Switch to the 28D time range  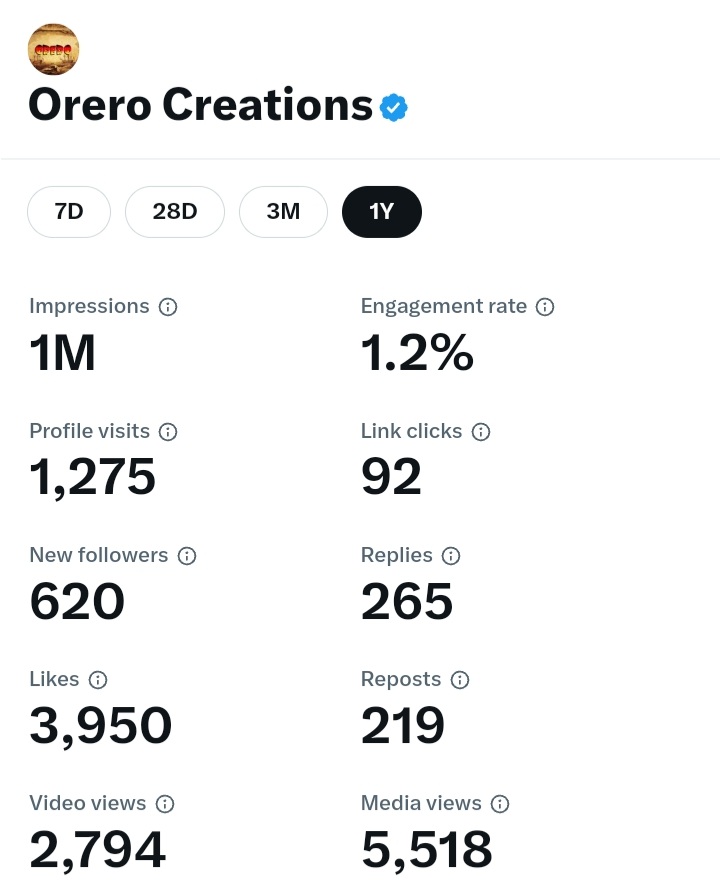pyautogui.click(x=175, y=212)
